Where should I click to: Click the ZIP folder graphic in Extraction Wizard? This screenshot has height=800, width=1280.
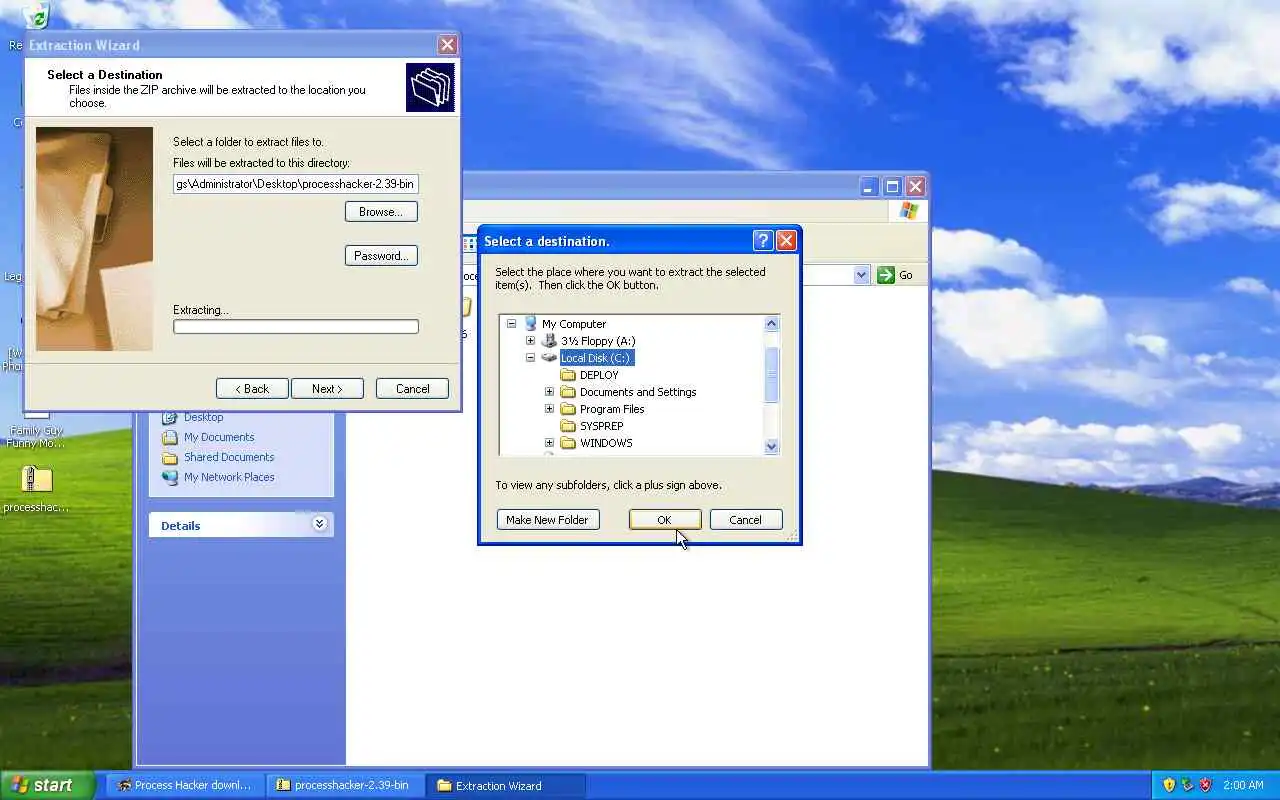pos(430,88)
